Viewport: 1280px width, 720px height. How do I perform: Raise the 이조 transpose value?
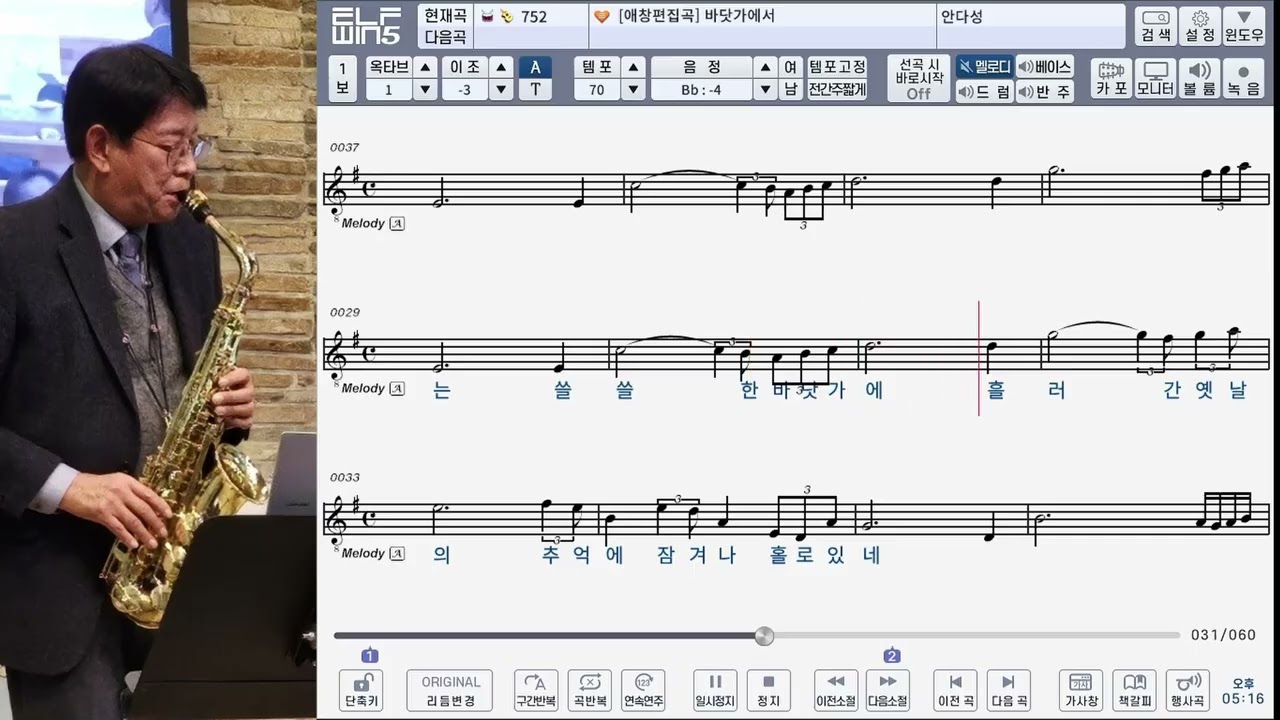[x=502, y=67]
